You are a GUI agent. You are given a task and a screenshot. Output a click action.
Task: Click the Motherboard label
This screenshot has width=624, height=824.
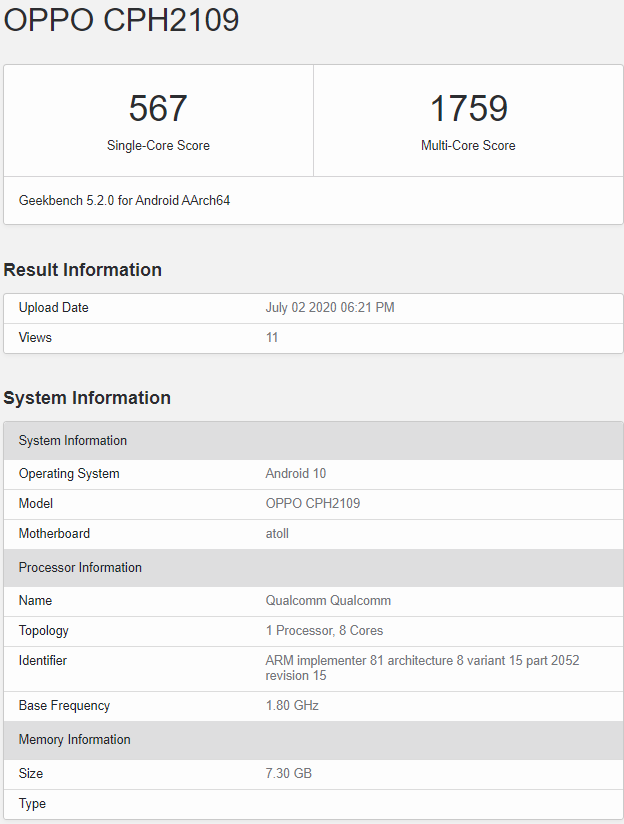click(x=54, y=533)
